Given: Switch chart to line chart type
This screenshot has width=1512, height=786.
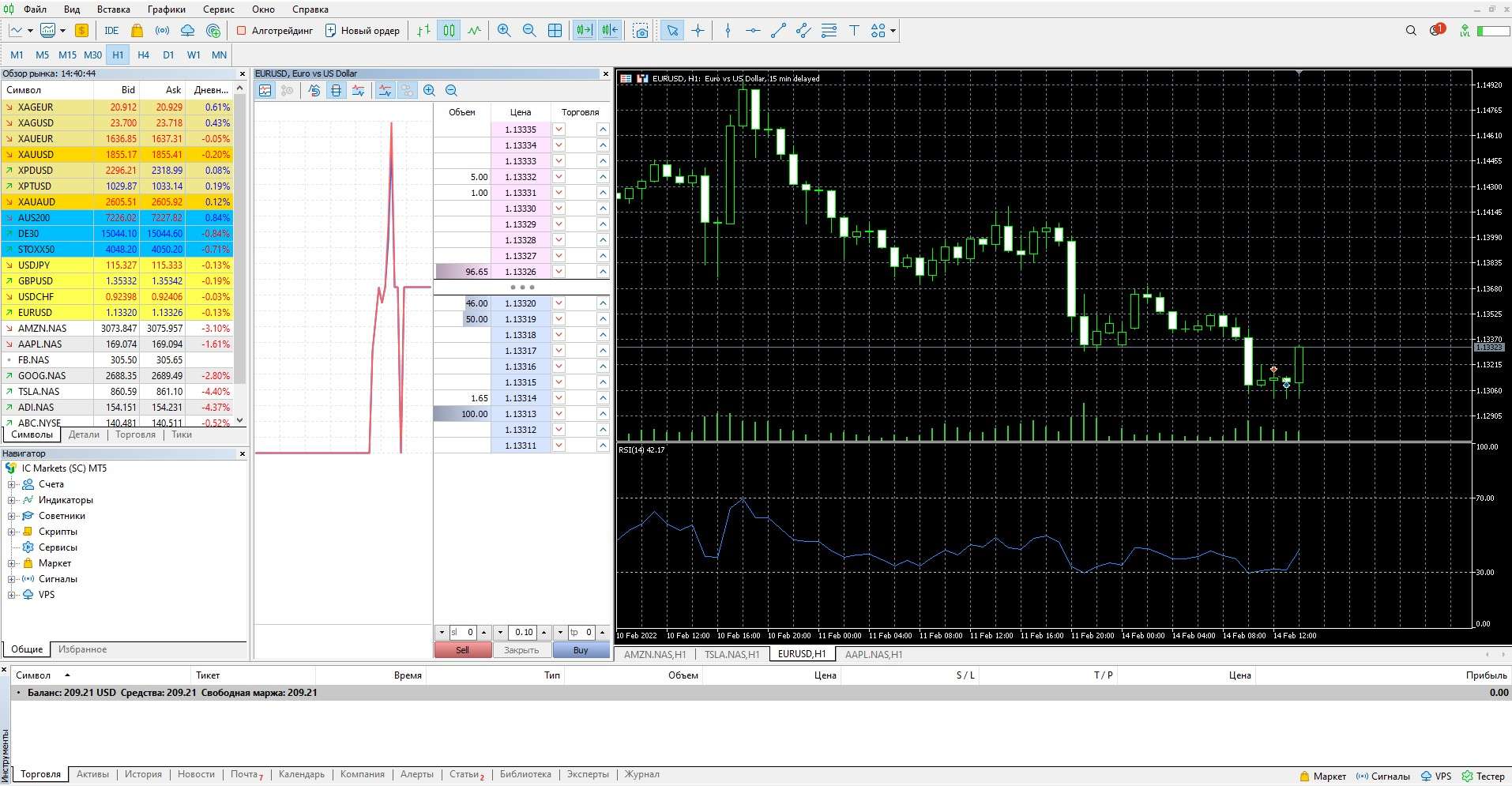Looking at the screenshot, I should point(474,31).
